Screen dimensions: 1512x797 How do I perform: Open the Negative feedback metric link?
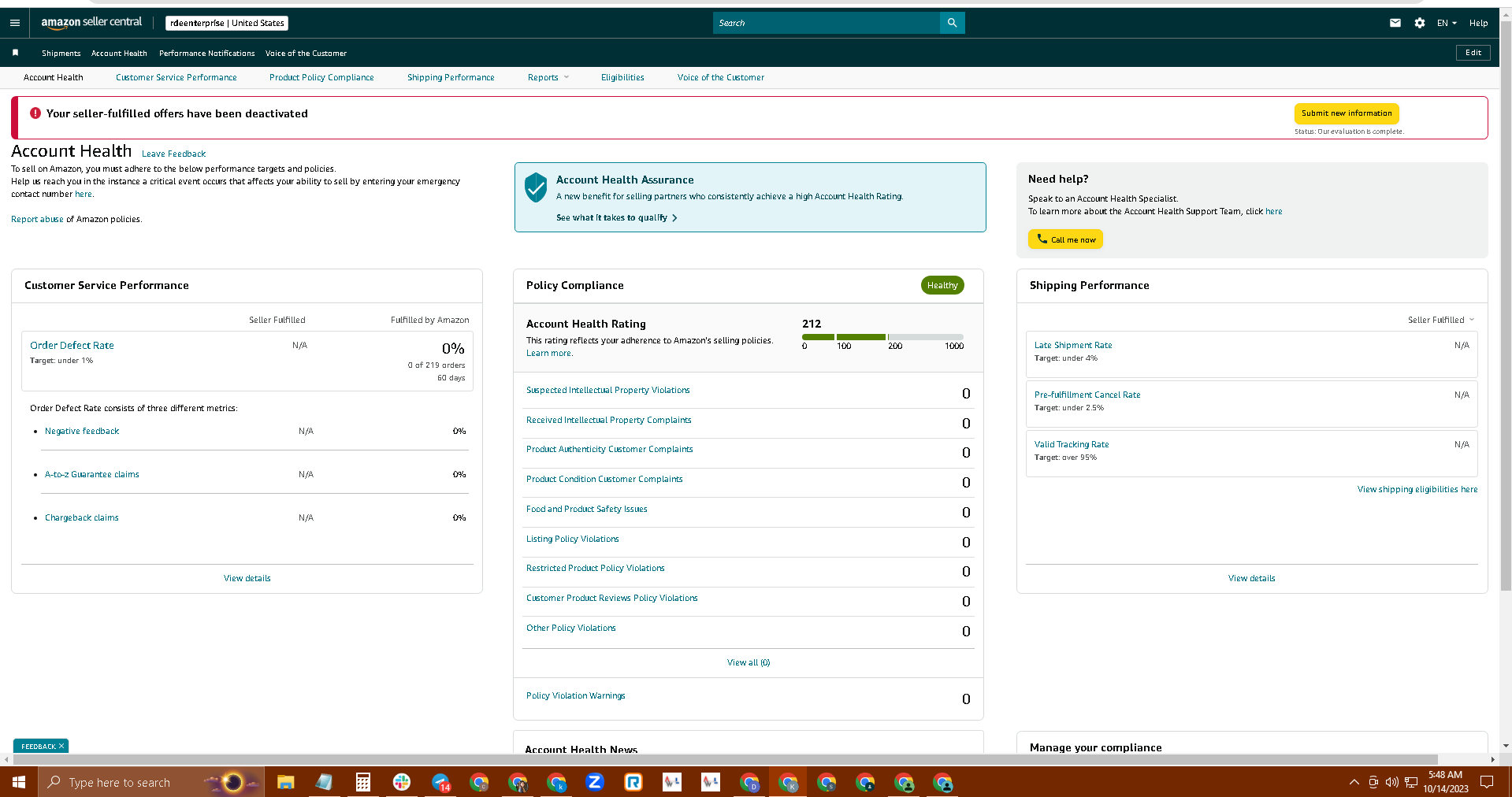[82, 431]
